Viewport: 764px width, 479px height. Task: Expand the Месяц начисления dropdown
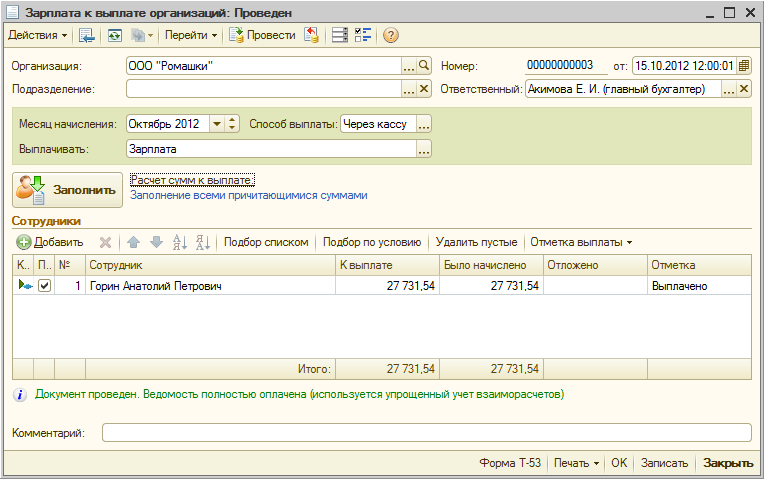coord(217,124)
